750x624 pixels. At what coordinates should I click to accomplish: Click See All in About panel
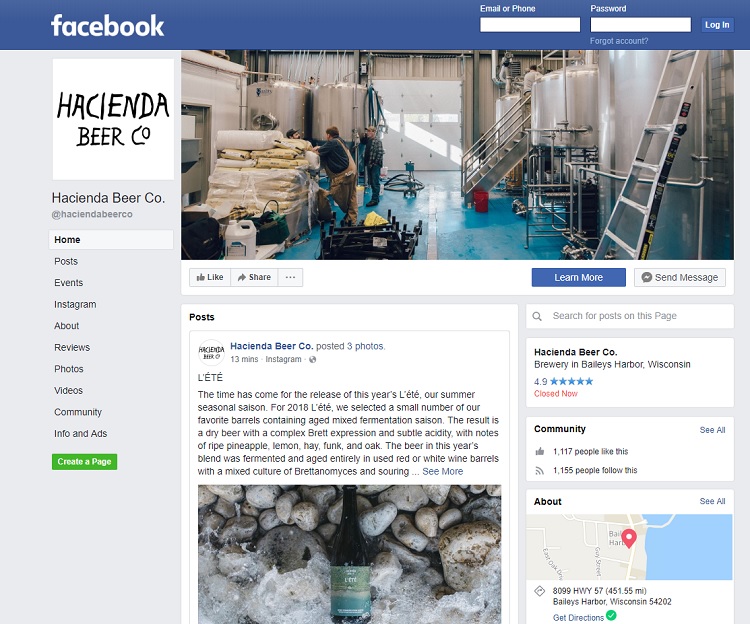[x=712, y=502]
